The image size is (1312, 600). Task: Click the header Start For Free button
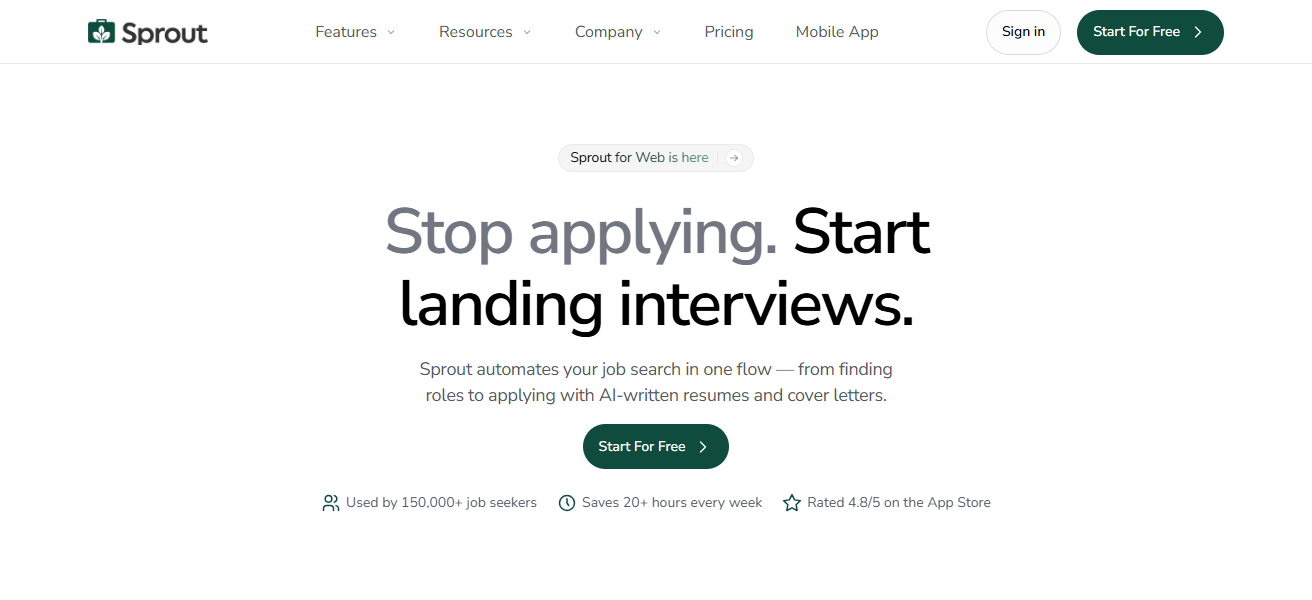pos(1150,32)
